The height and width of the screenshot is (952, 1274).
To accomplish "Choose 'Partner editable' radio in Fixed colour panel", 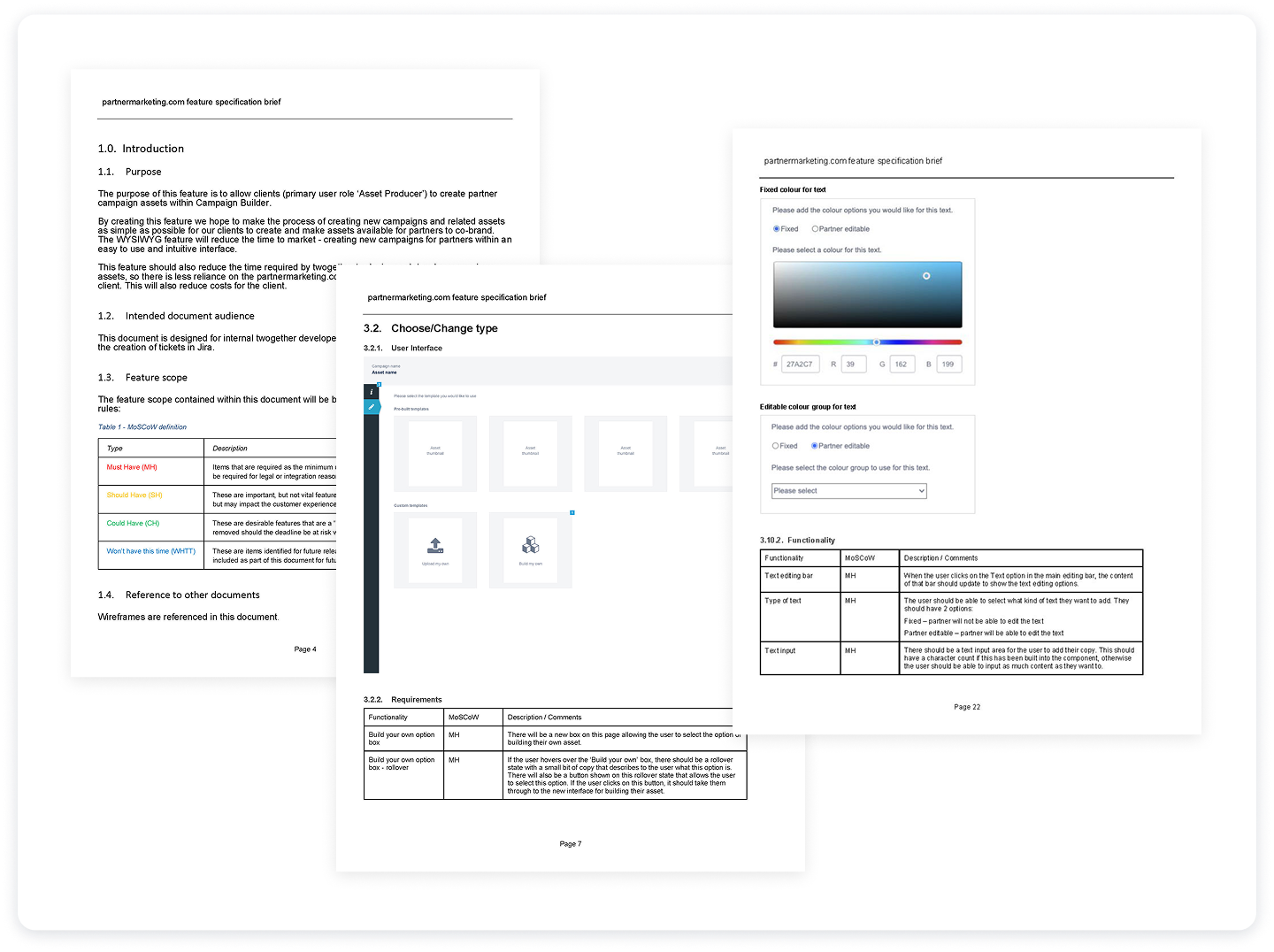I will 815,229.
